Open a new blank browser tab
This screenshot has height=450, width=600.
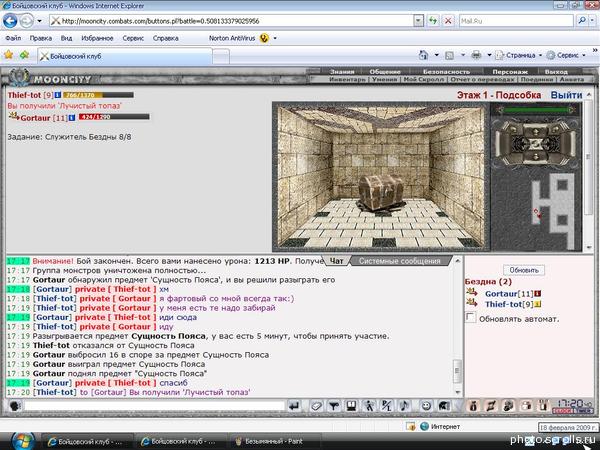(221, 57)
